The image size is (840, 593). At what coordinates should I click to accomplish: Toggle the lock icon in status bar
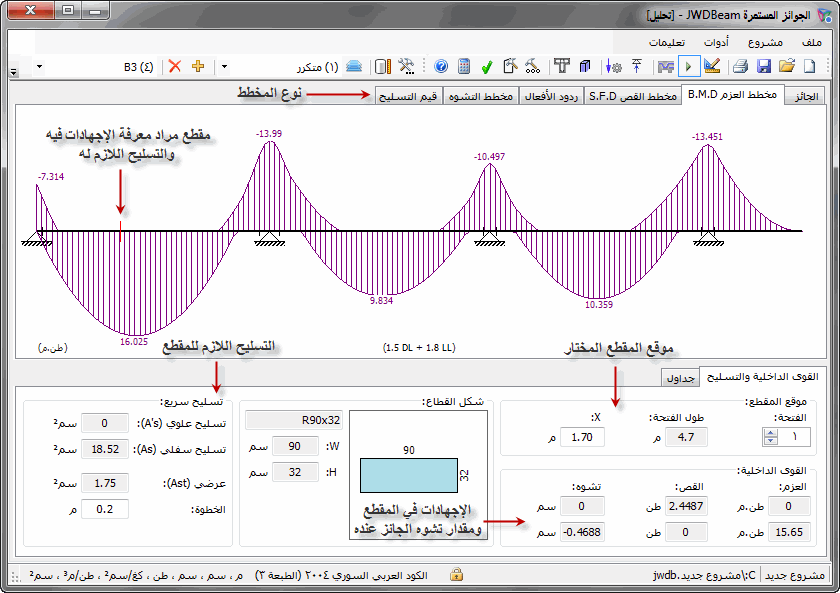click(456, 575)
